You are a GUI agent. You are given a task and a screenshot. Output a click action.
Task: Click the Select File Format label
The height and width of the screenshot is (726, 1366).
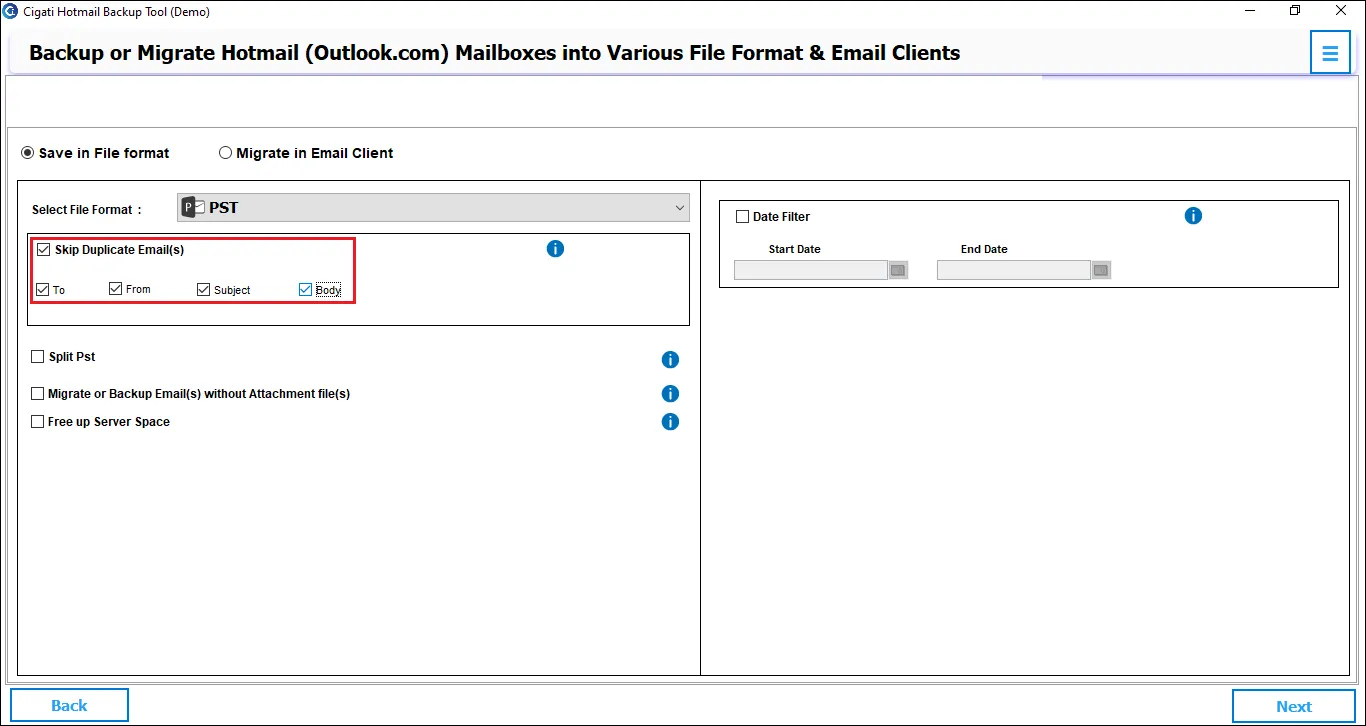pyautogui.click(x=87, y=210)
